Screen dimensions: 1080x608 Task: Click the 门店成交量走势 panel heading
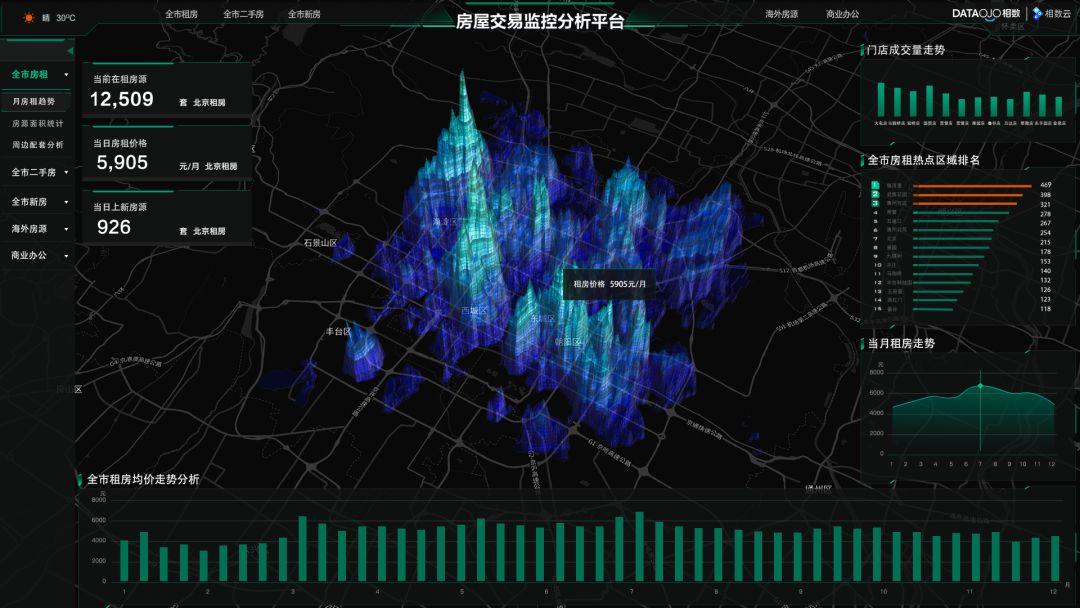tap(906, 50)
